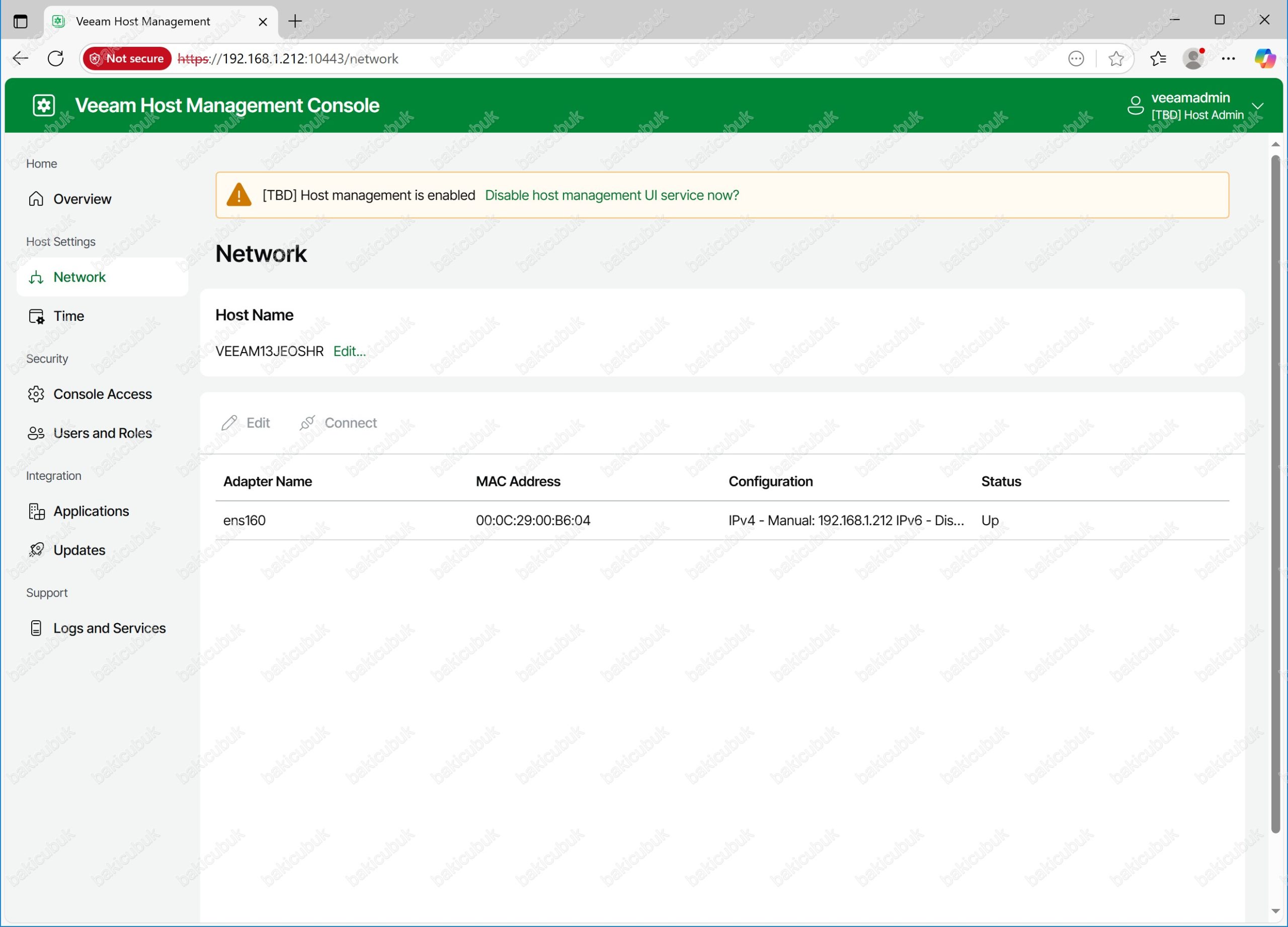
Task: Select Network in the sidebar
Action: click(102, 277)
